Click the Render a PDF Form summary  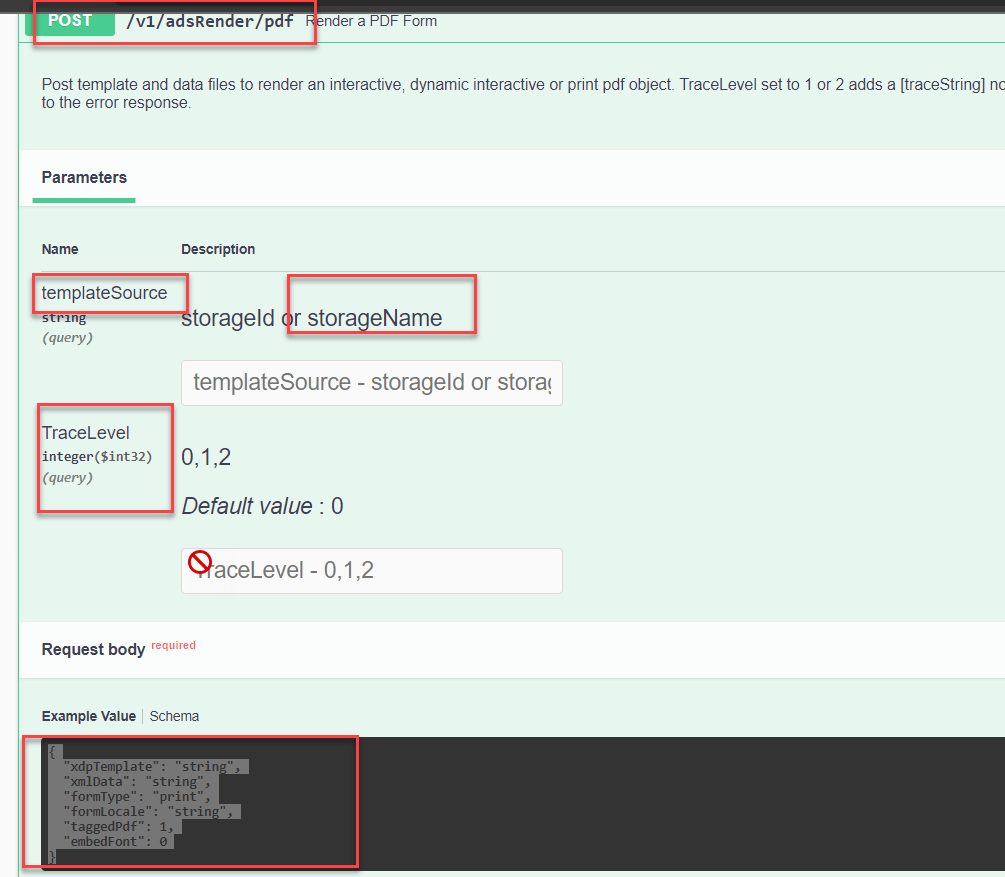tap(371, 21)
